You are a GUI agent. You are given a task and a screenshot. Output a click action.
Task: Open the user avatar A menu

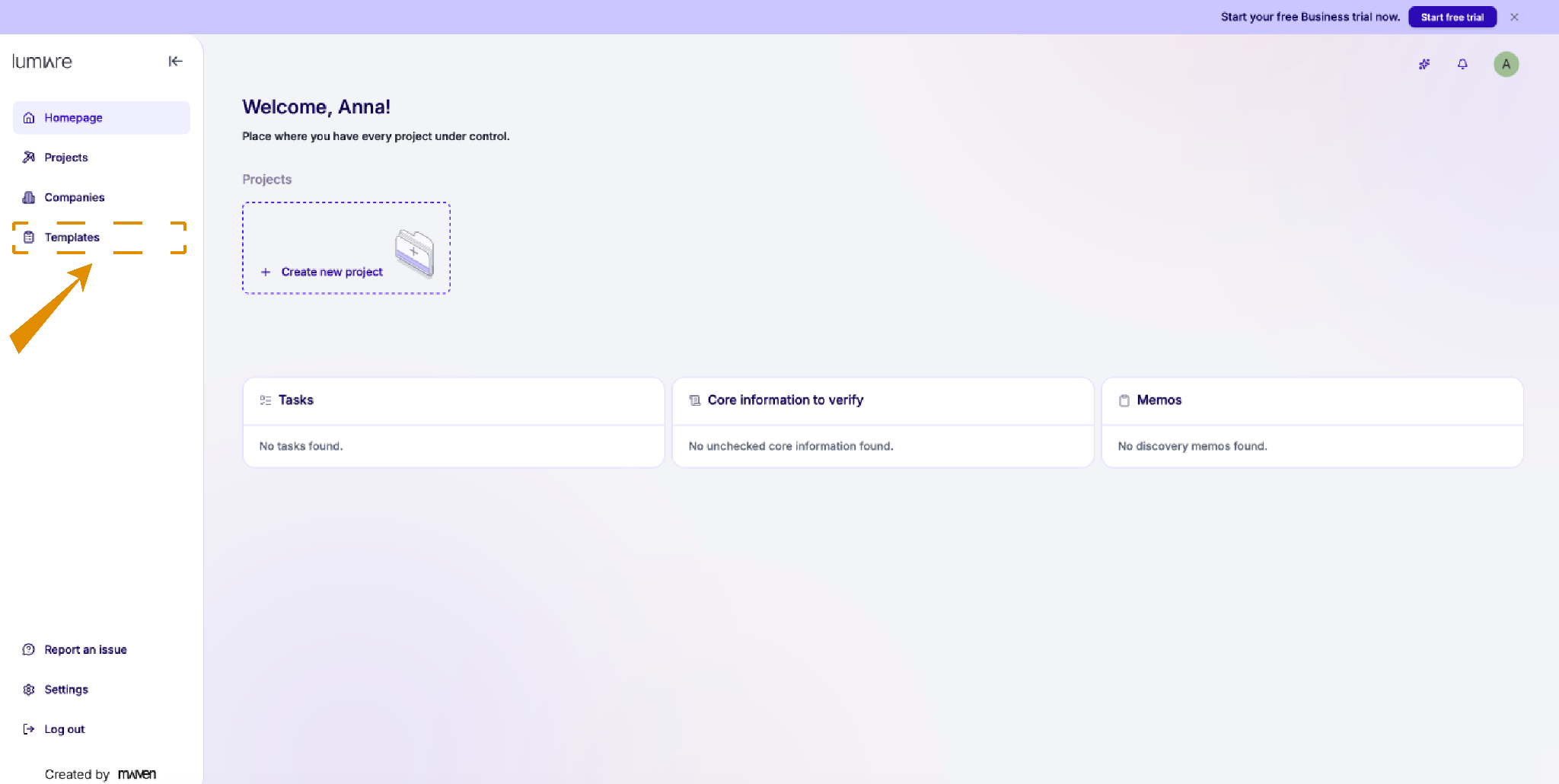click(x=1506, y=64)
